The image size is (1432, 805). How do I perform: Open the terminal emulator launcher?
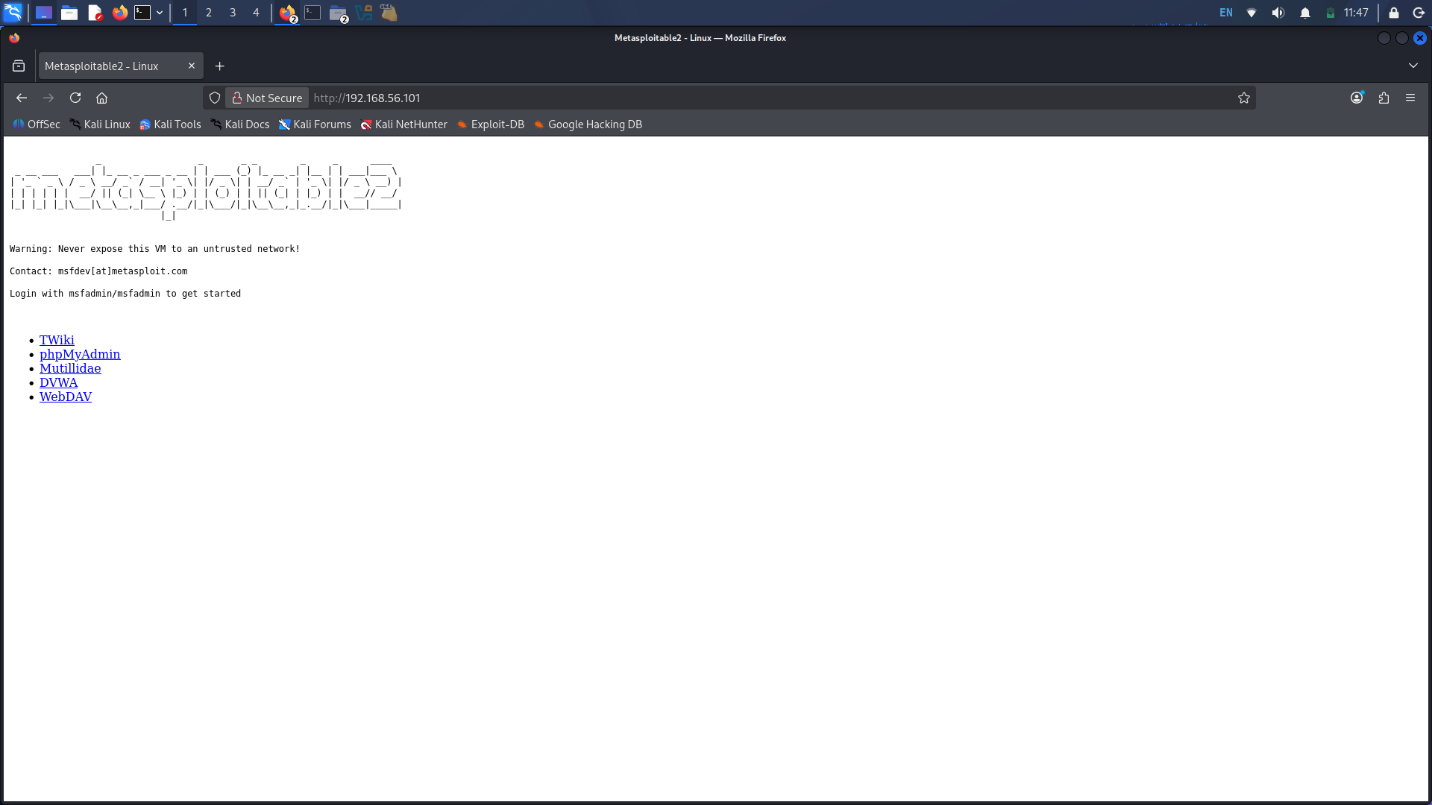143,13
